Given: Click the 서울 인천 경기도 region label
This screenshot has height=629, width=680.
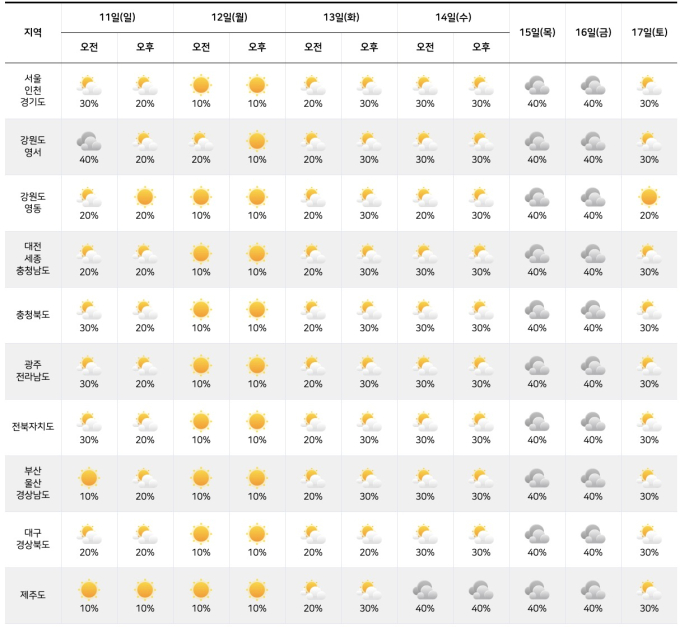Looking at the screenshot, I should point(33,90).
